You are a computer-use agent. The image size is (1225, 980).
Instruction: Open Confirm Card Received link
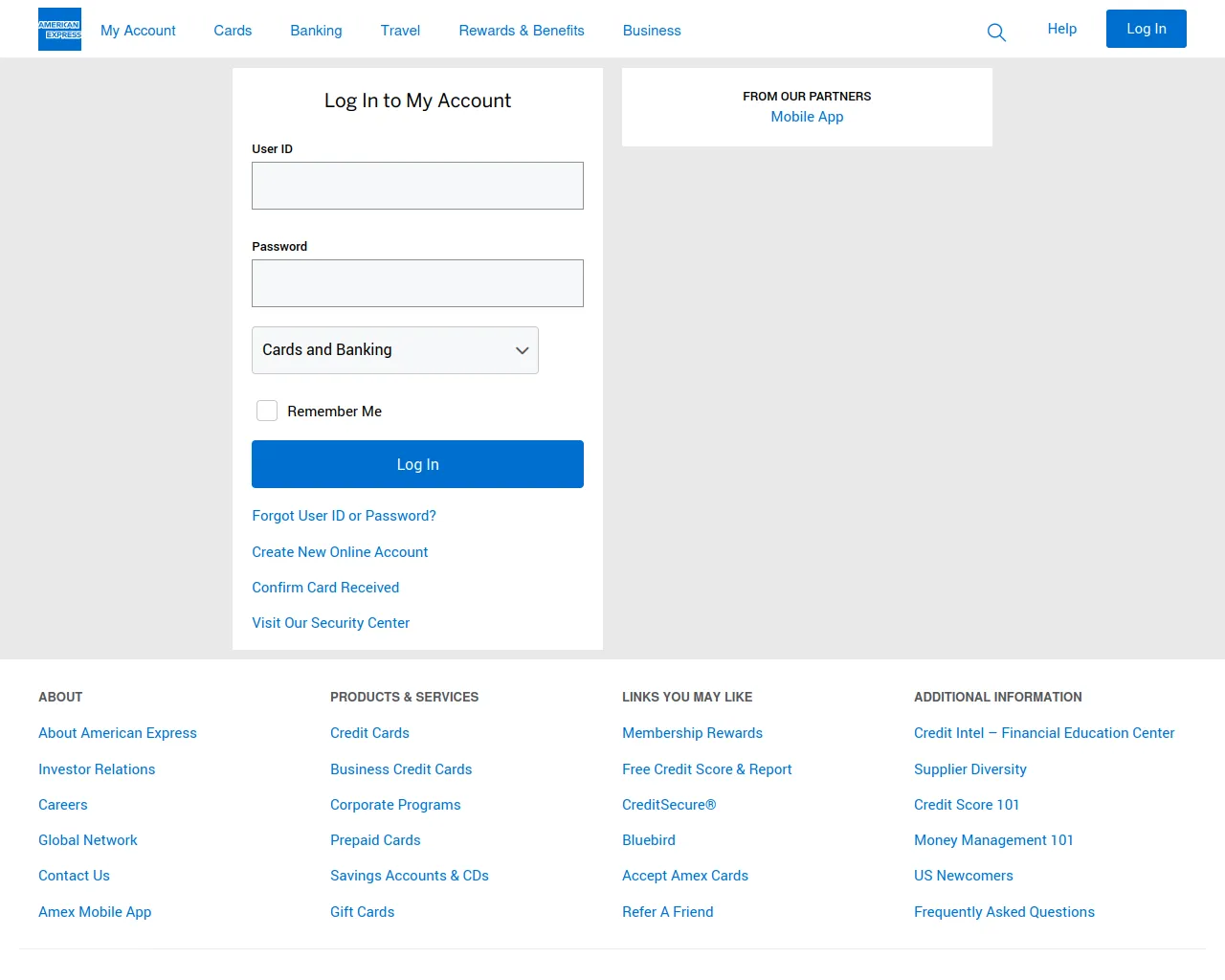[325, 588]
